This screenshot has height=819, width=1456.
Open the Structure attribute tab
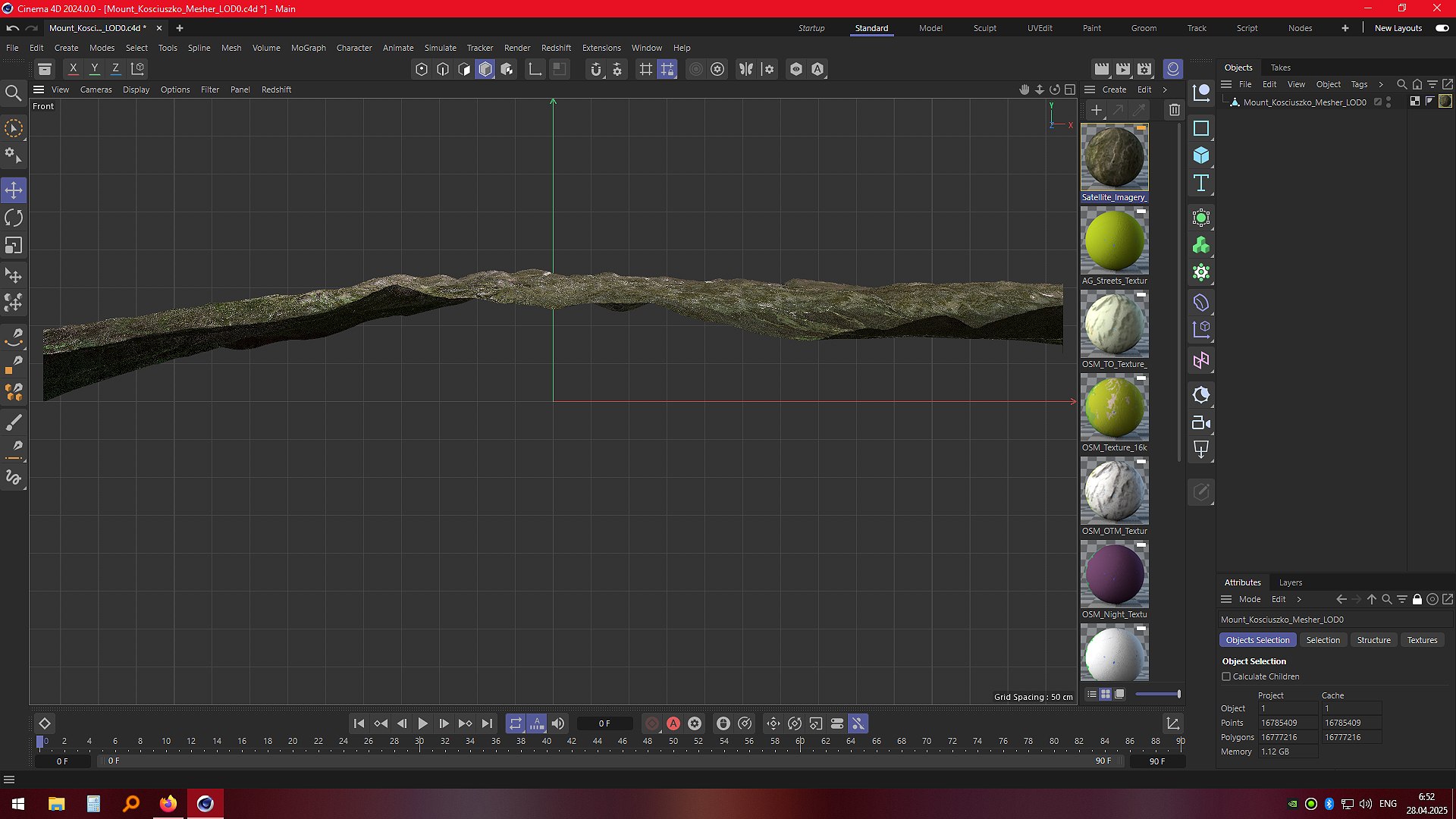click(x=1373, y=640)
